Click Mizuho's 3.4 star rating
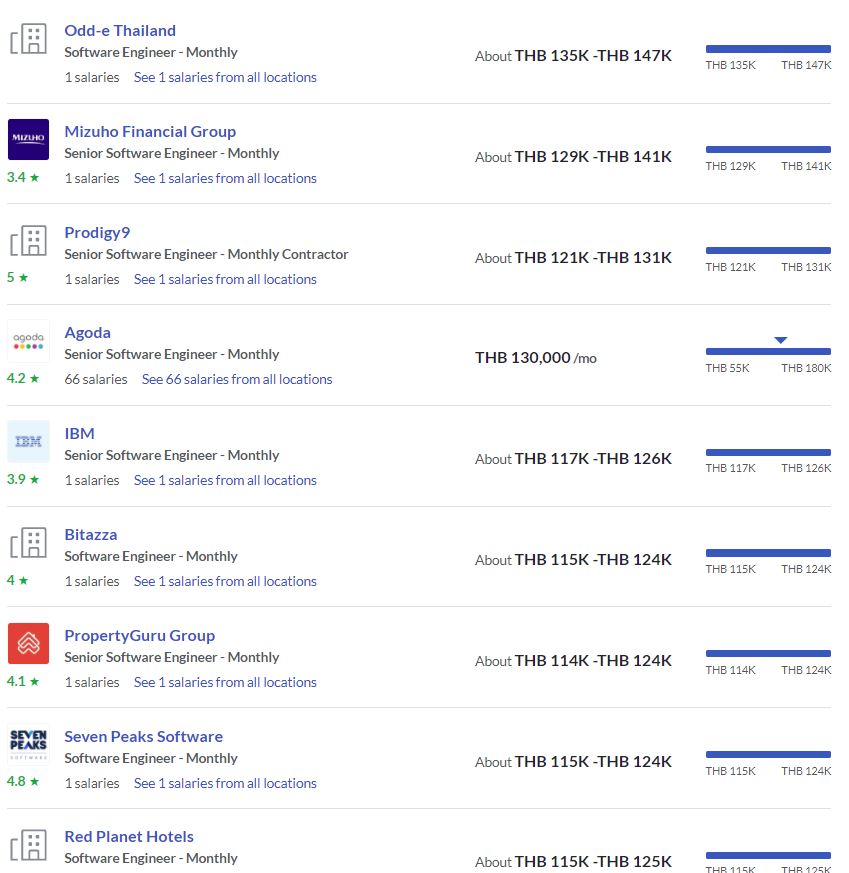 23,177
